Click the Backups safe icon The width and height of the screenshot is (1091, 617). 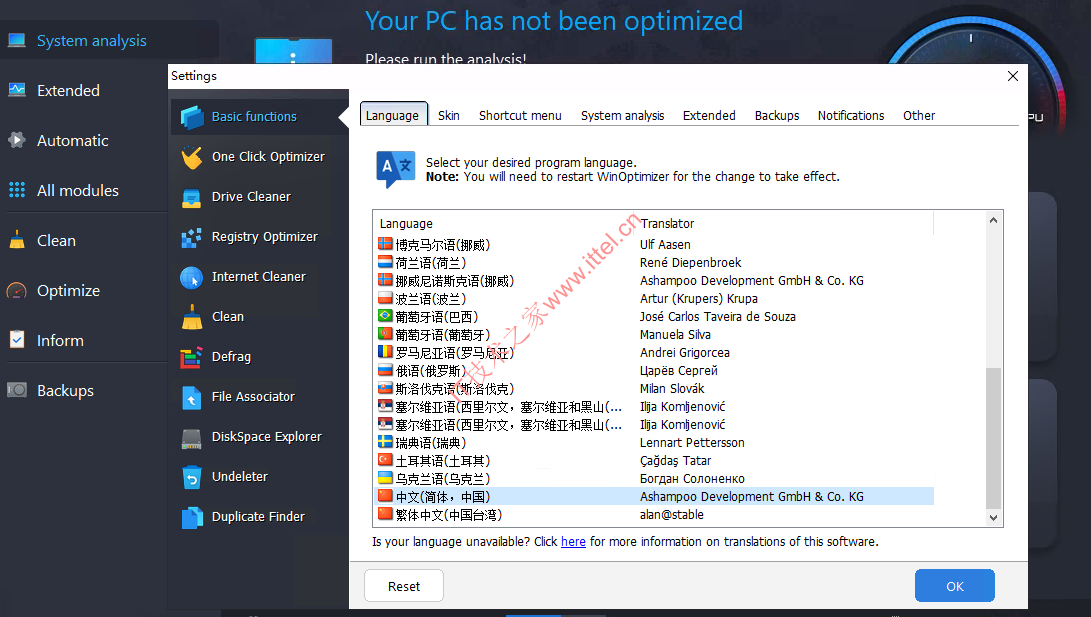click(x=17, y=390)
